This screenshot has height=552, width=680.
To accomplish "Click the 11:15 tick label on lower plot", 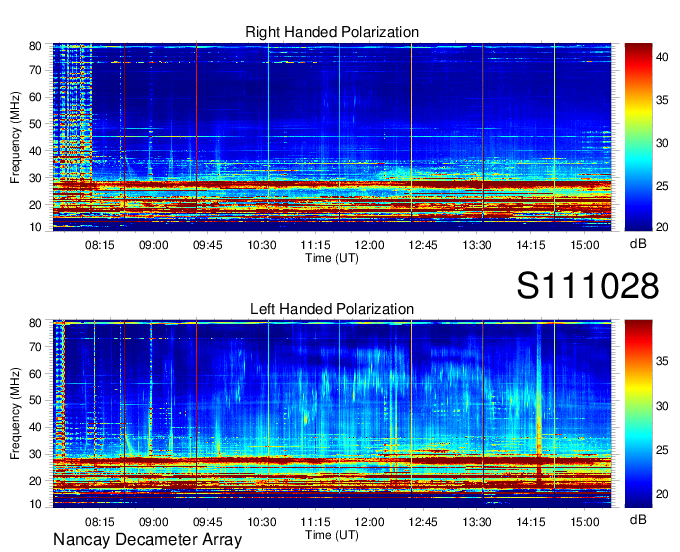I will click(315, 522).
